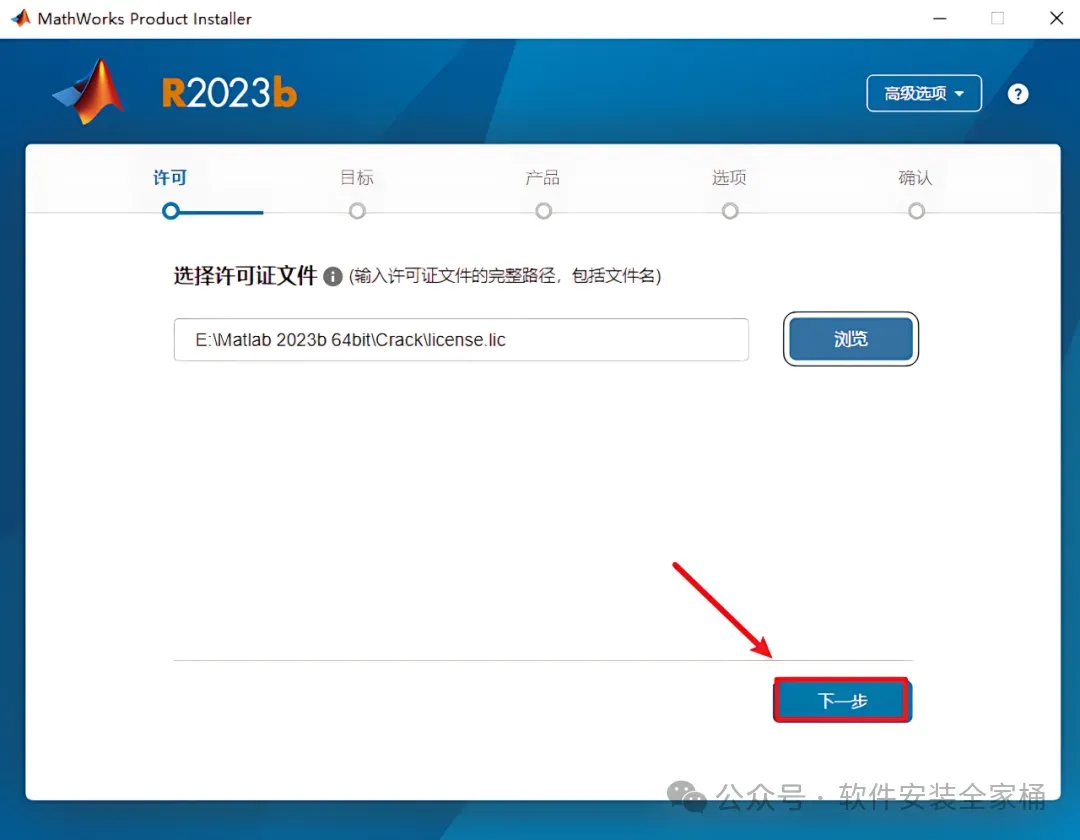Screen dimensions: 1080x840
Task: Select the 许可 step tab
Action: [170, 178]
